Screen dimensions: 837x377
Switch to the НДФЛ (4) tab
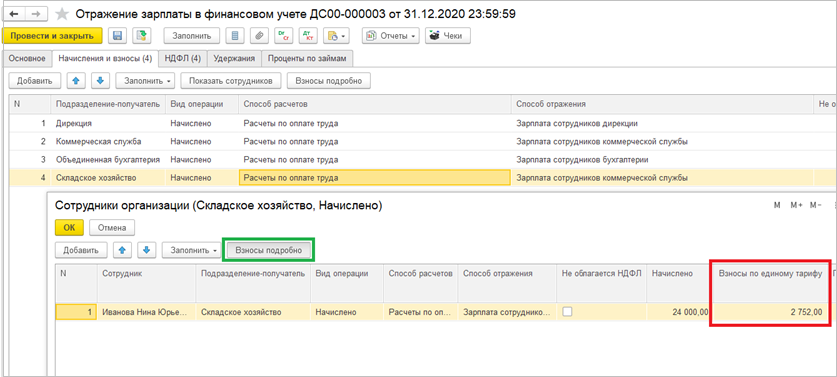[x=183, y=58]
